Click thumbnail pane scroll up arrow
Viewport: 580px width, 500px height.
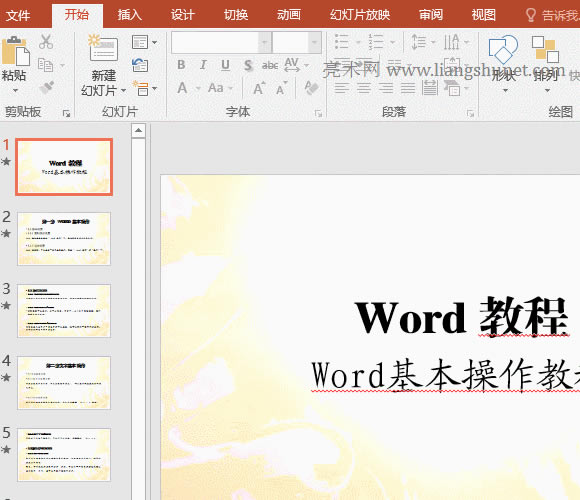pyautogui.click(x=138, y=130)
